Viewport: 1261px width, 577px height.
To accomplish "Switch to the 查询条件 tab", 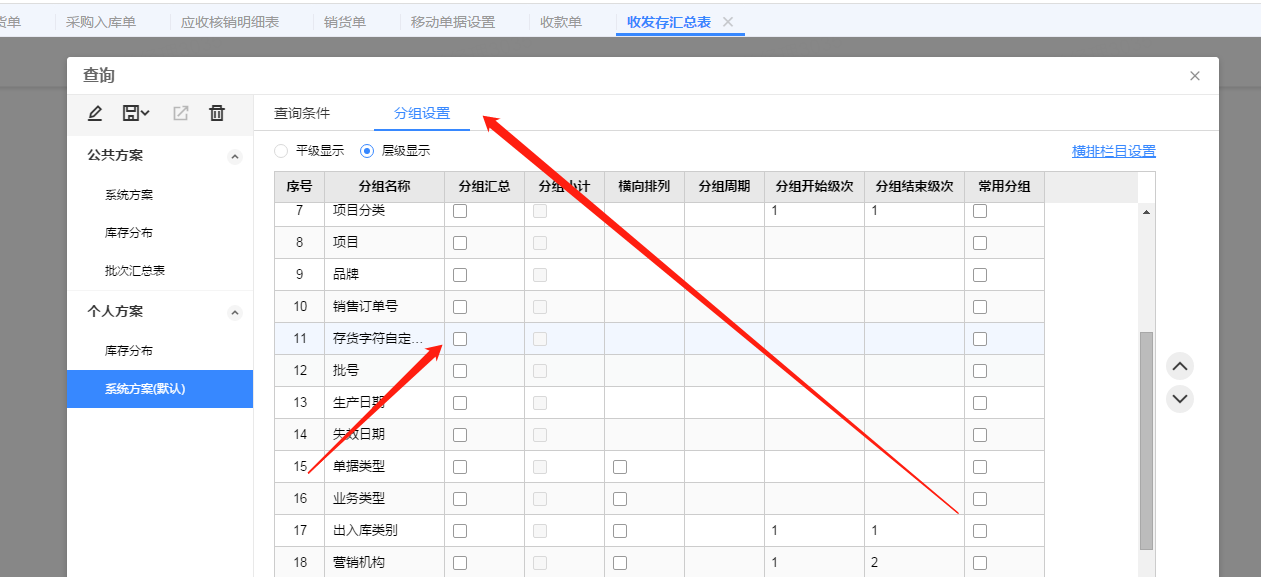I will click(302, 113).
